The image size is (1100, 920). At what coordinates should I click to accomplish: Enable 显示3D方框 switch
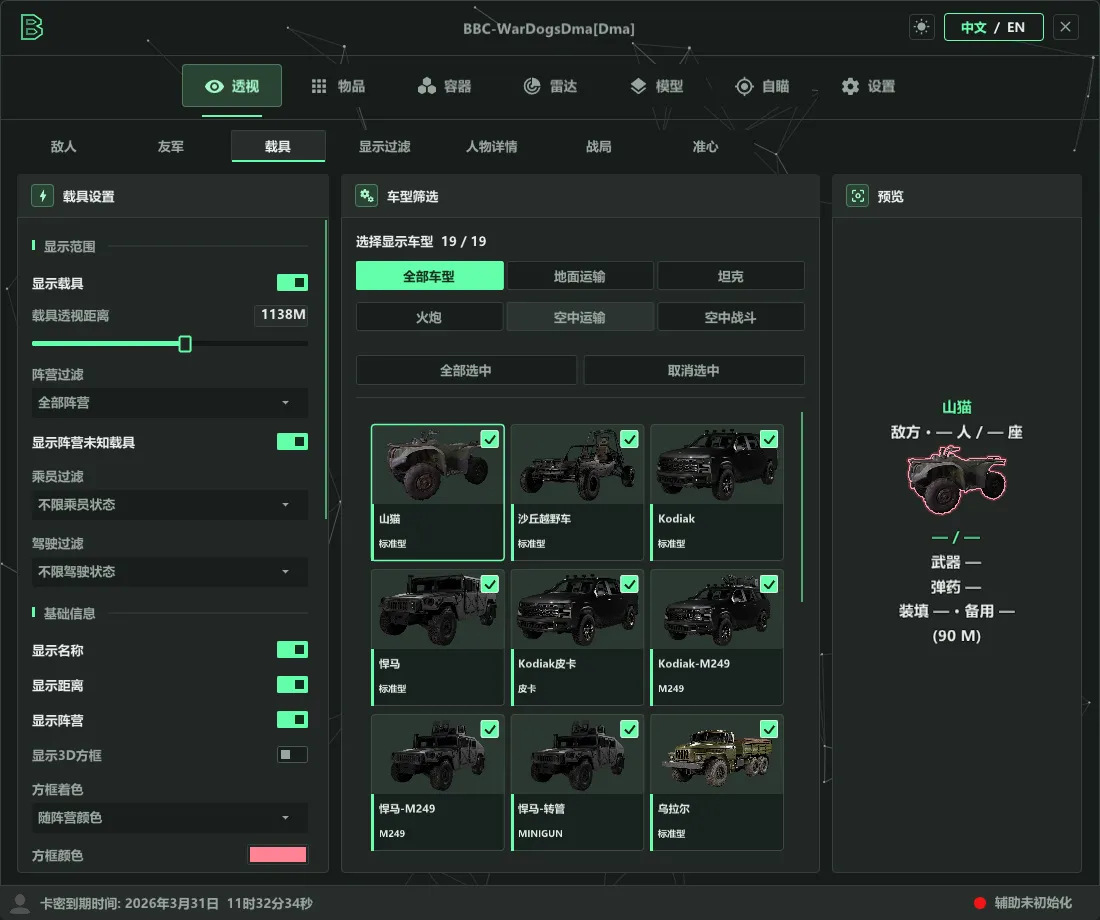pyautogui.click(x=293, y=755)
